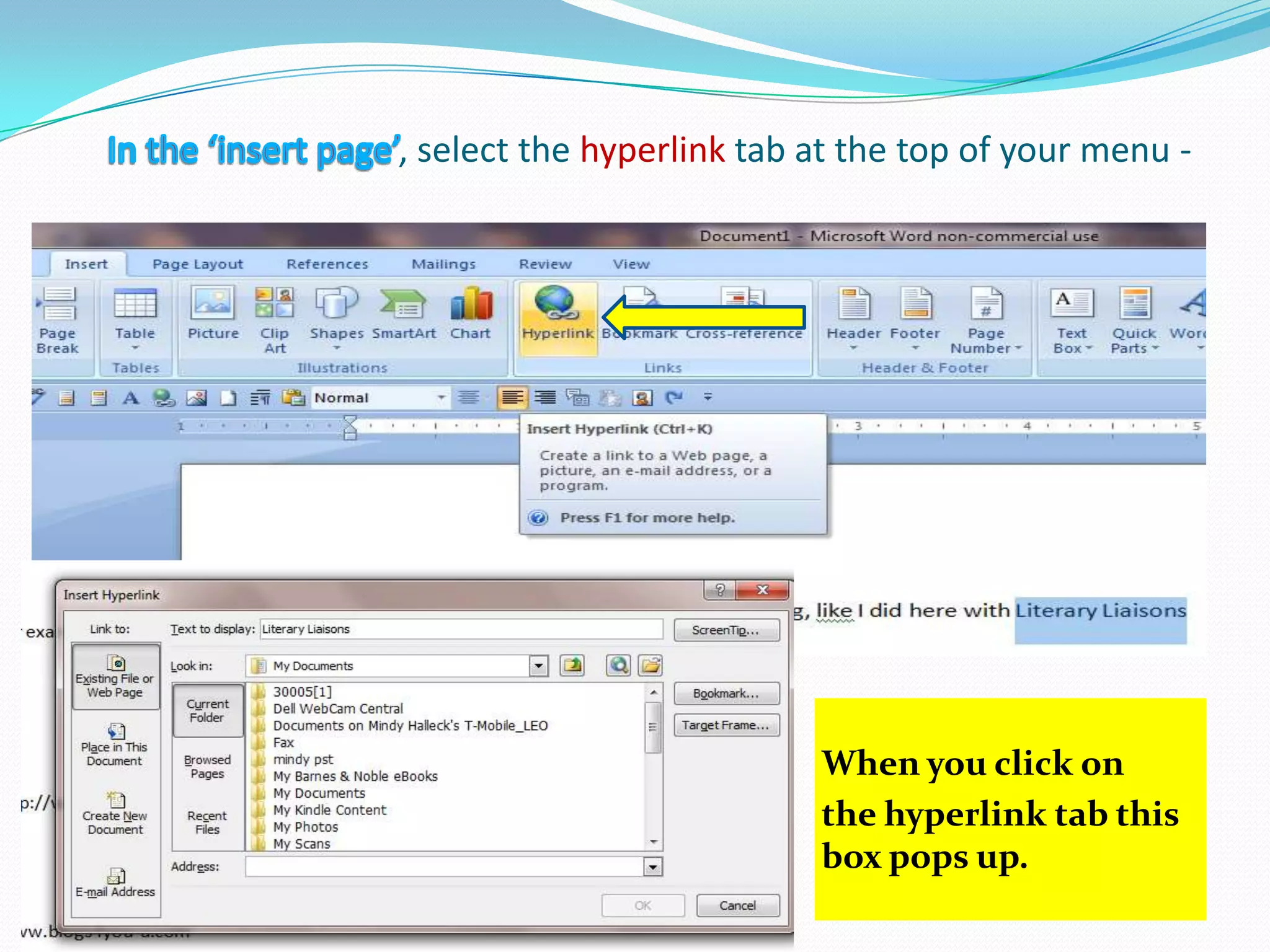Select My Documents folder in file list
The width and height of the screenshot is (1270, 952).
[319, 793]
